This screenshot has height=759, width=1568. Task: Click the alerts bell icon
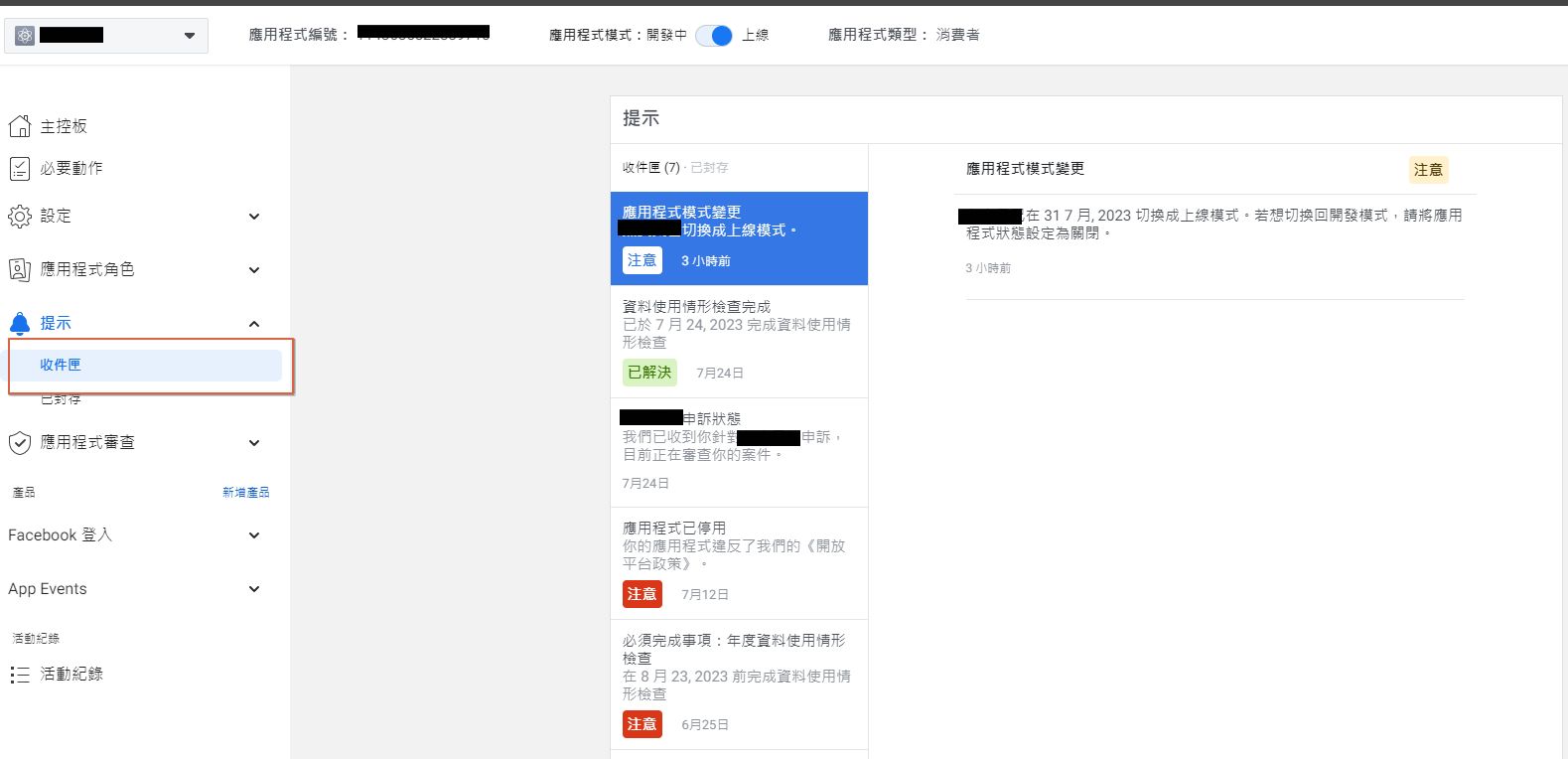click(x=20, y=324)
